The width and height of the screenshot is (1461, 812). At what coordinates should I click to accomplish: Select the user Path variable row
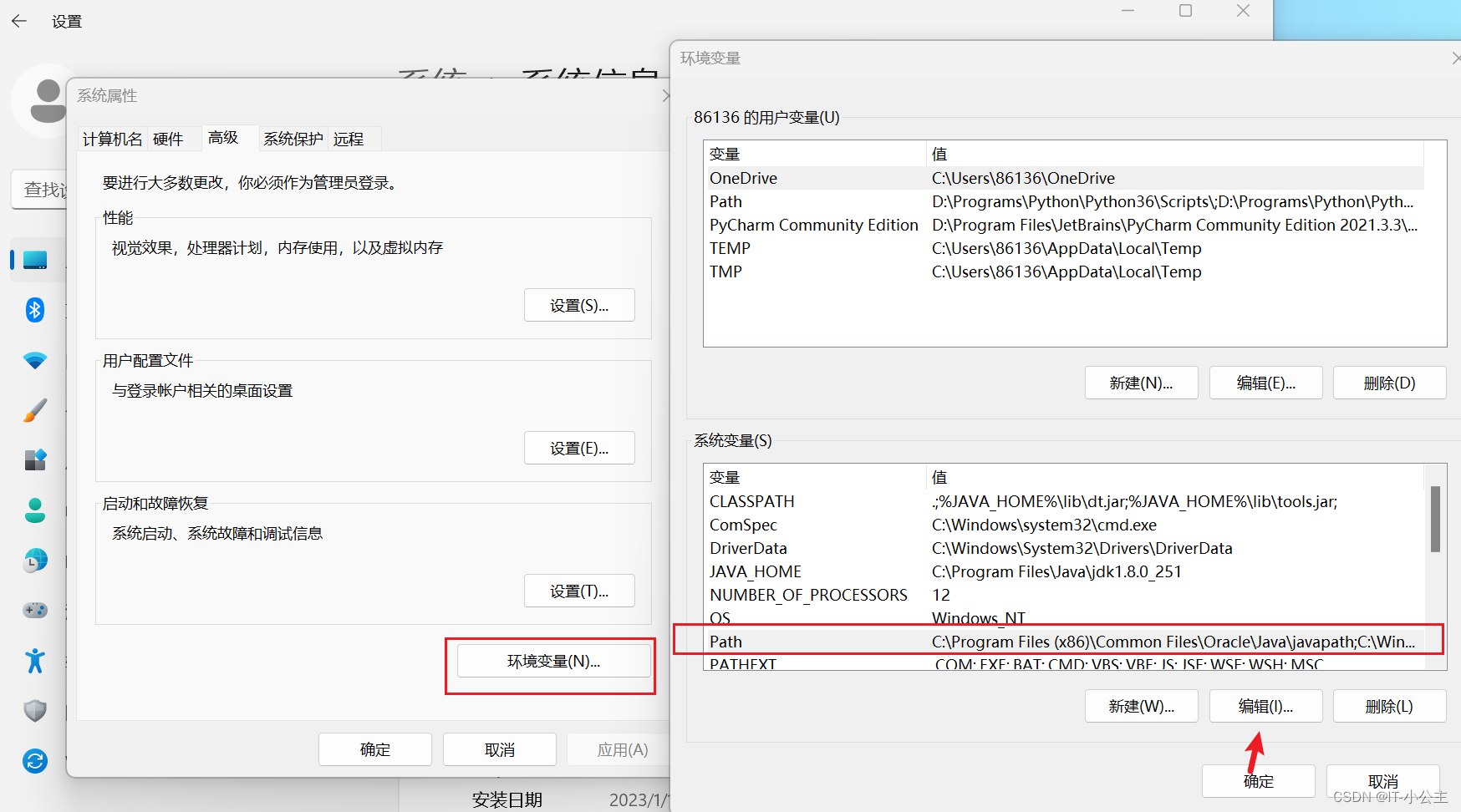[x=1064, y=201]
